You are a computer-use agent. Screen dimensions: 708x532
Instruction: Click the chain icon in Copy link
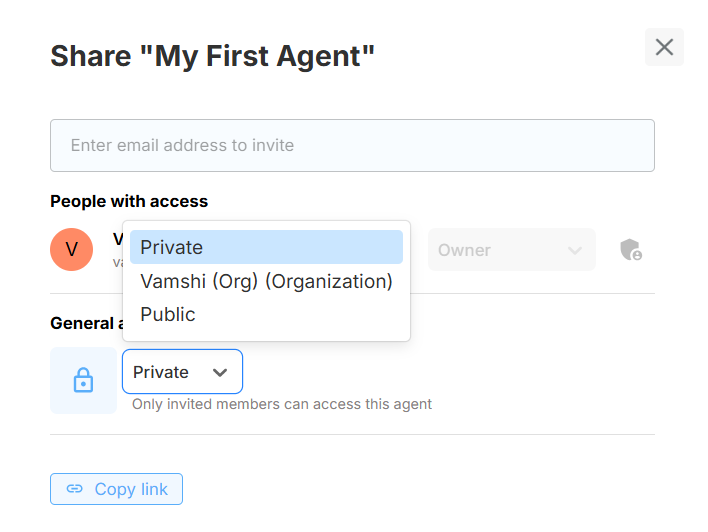coord(74,489)
